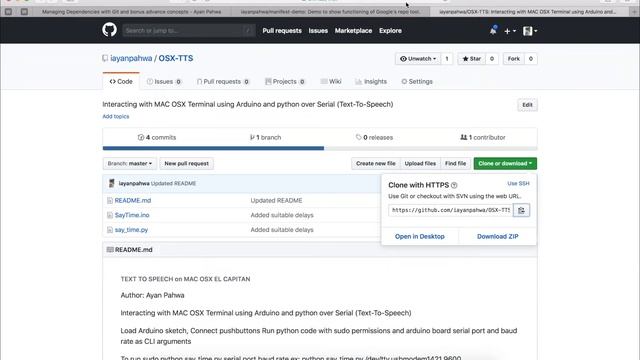Open Explore in top navigation
Screen dimensions: 640x360
pos(390,31)
